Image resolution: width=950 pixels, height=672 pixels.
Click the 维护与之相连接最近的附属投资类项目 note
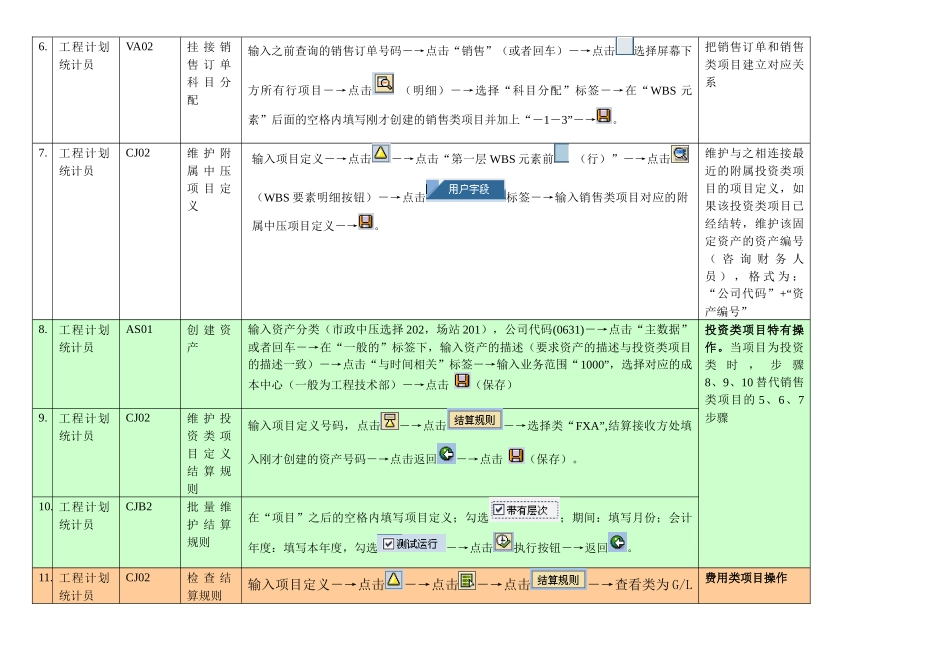click(x=754, y=232)
